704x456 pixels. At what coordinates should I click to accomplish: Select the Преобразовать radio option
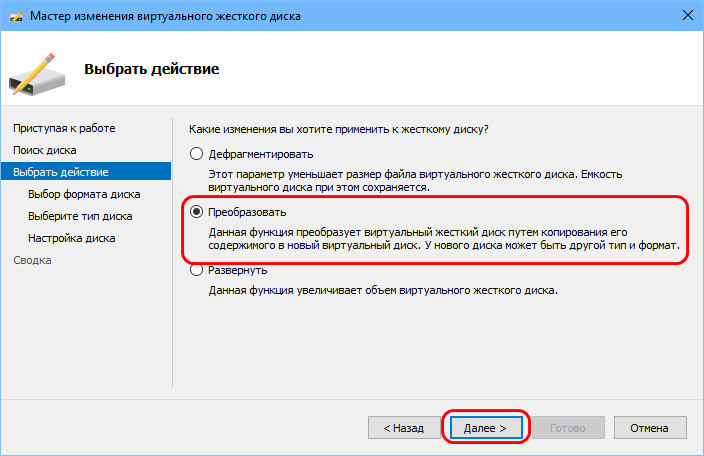(x=196, y=212)
